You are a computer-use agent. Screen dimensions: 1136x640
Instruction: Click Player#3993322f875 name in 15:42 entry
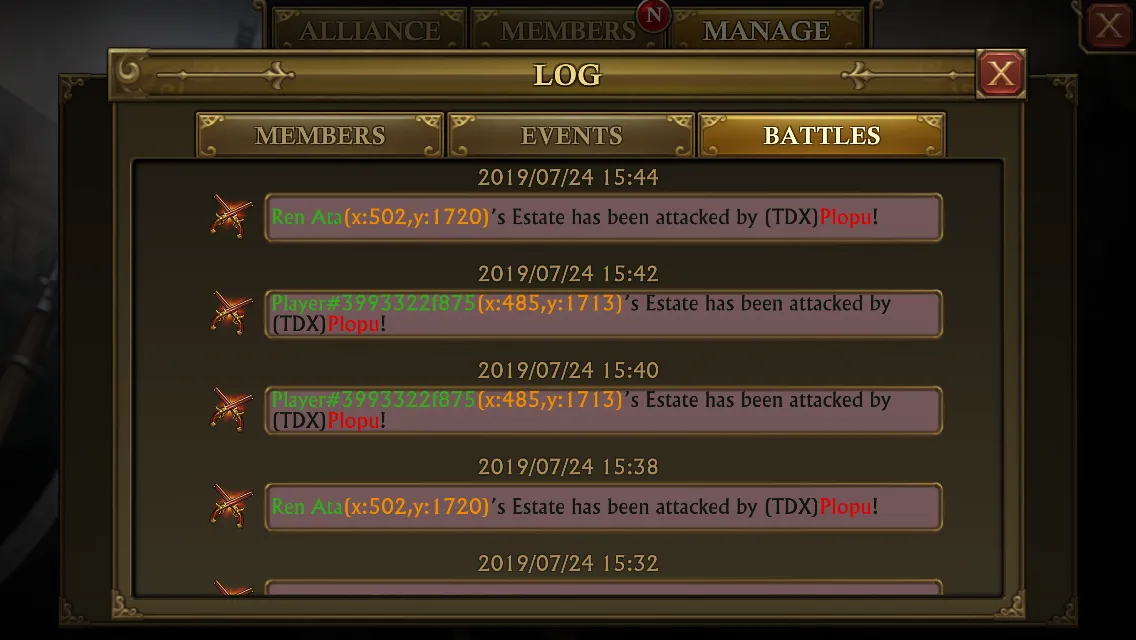tap(373, 303)
